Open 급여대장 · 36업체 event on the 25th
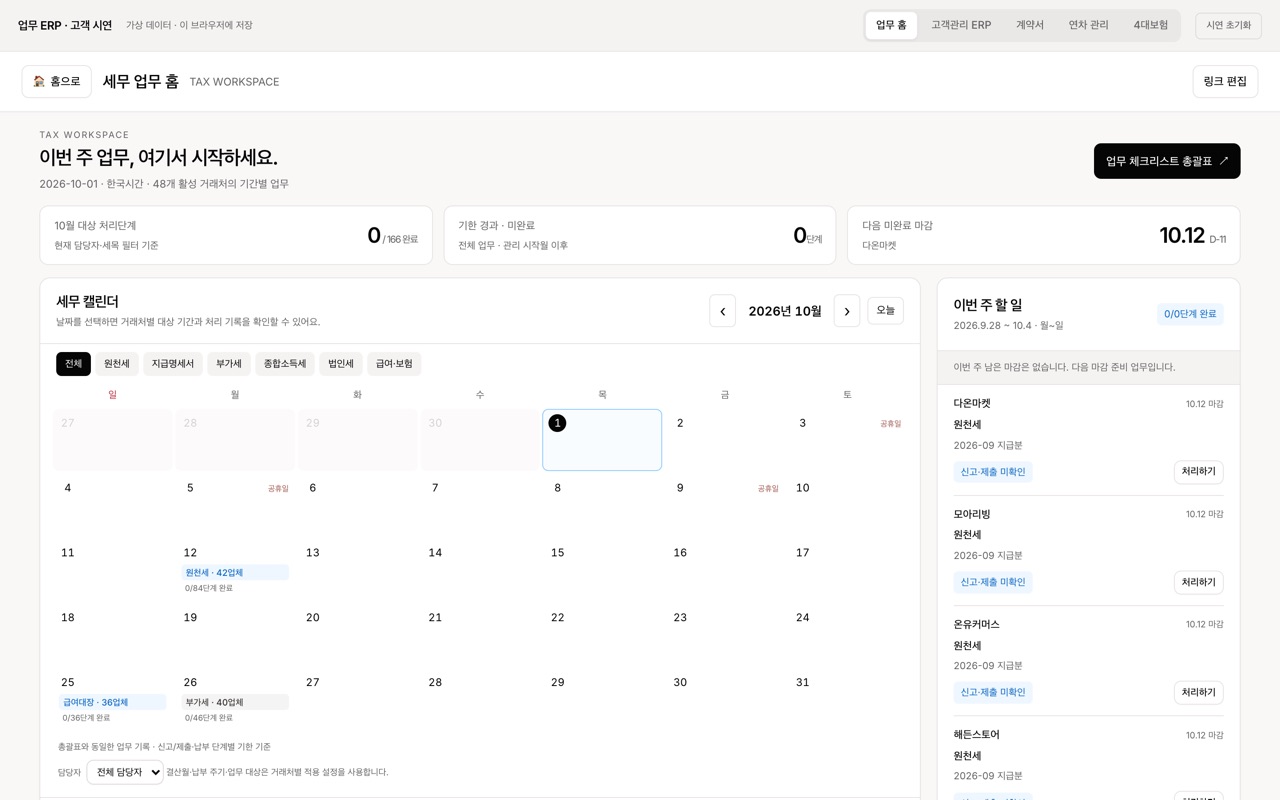 [x=112, y=702]
